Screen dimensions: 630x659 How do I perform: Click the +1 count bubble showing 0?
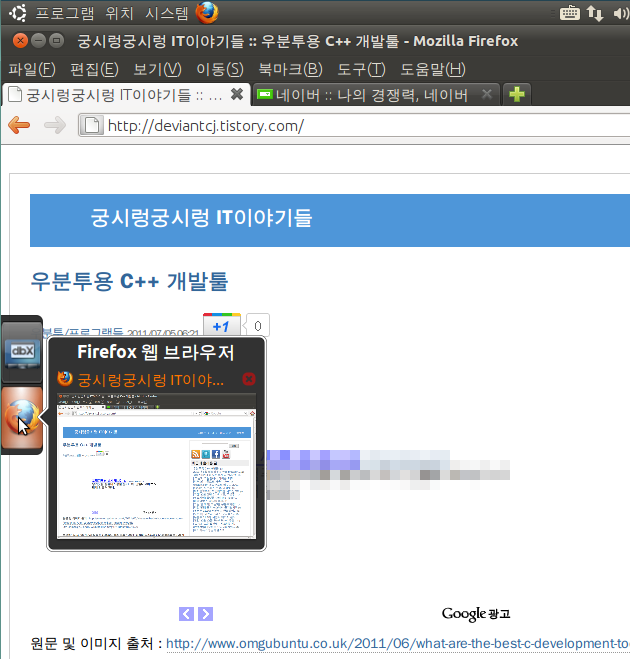[x=258, y=325]
